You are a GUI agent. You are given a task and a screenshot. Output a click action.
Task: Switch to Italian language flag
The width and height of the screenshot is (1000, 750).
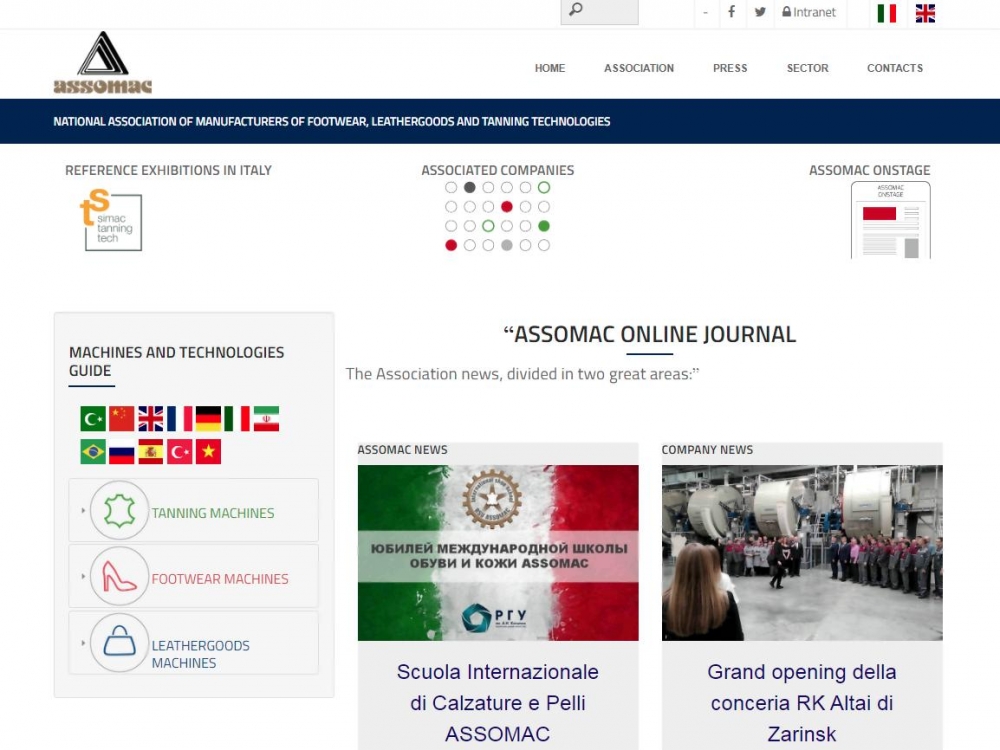coord(886,13)
